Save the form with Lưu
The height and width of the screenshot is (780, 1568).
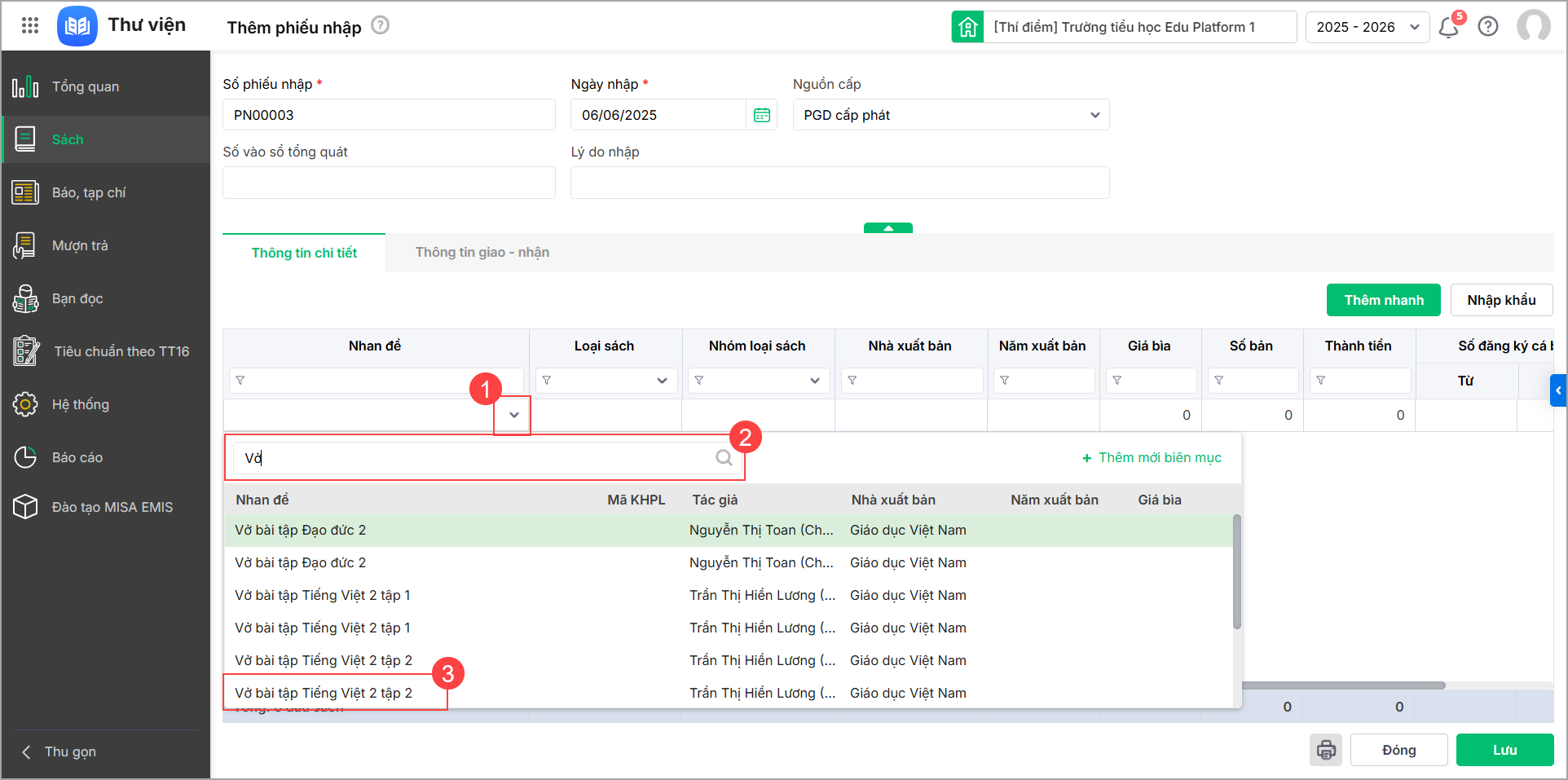(1504, 750)
